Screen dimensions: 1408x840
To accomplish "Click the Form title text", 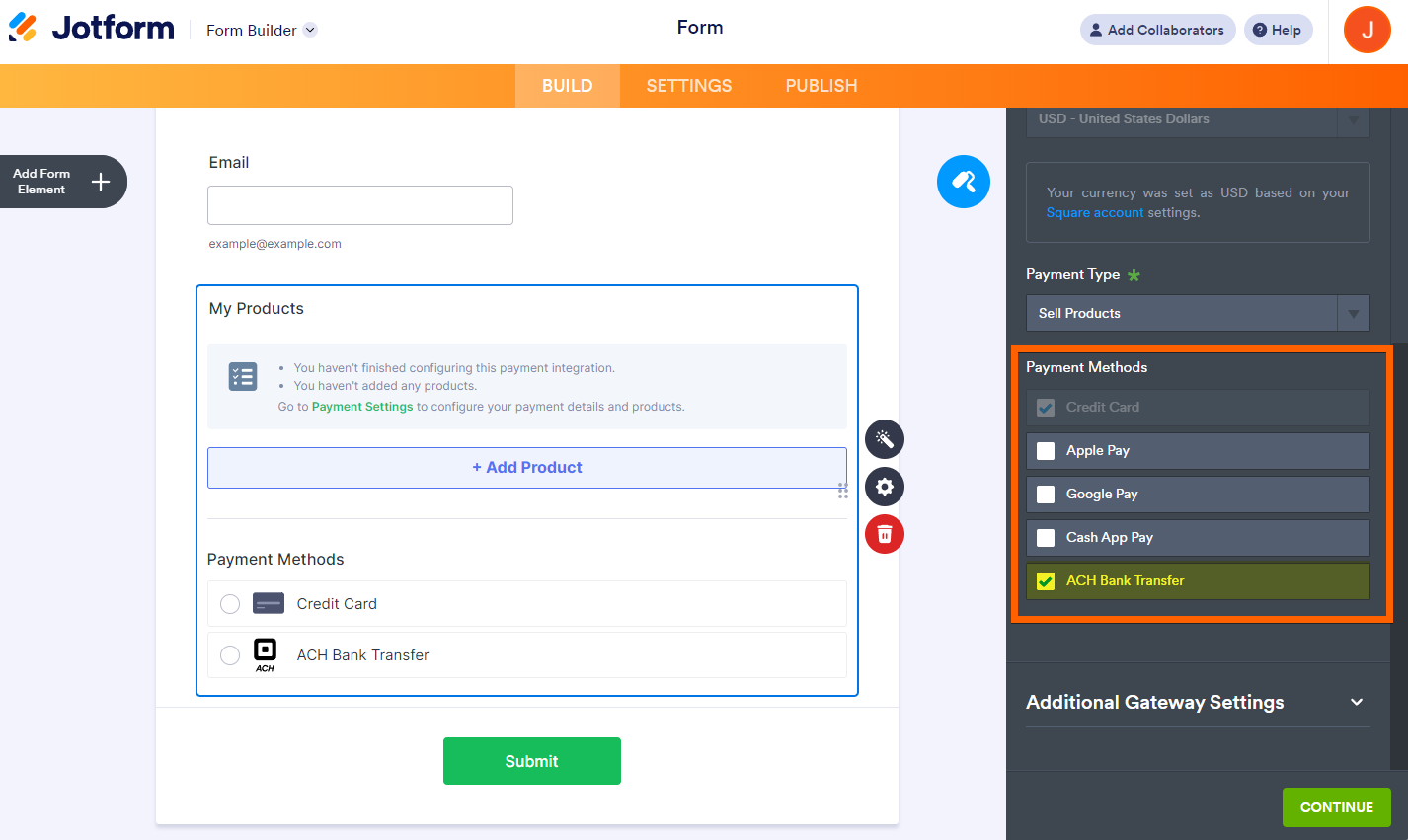I will [700, 28].
